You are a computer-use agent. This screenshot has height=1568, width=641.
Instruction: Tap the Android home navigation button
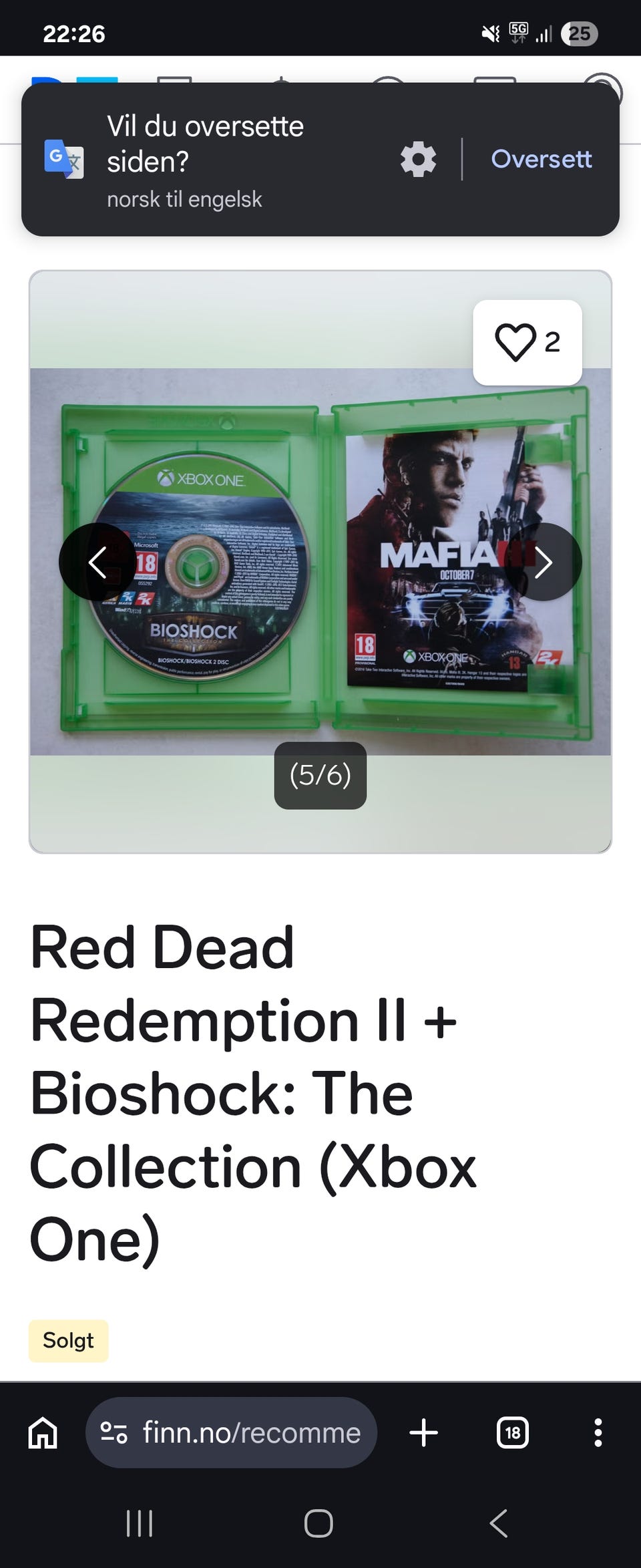point(318,1524)
